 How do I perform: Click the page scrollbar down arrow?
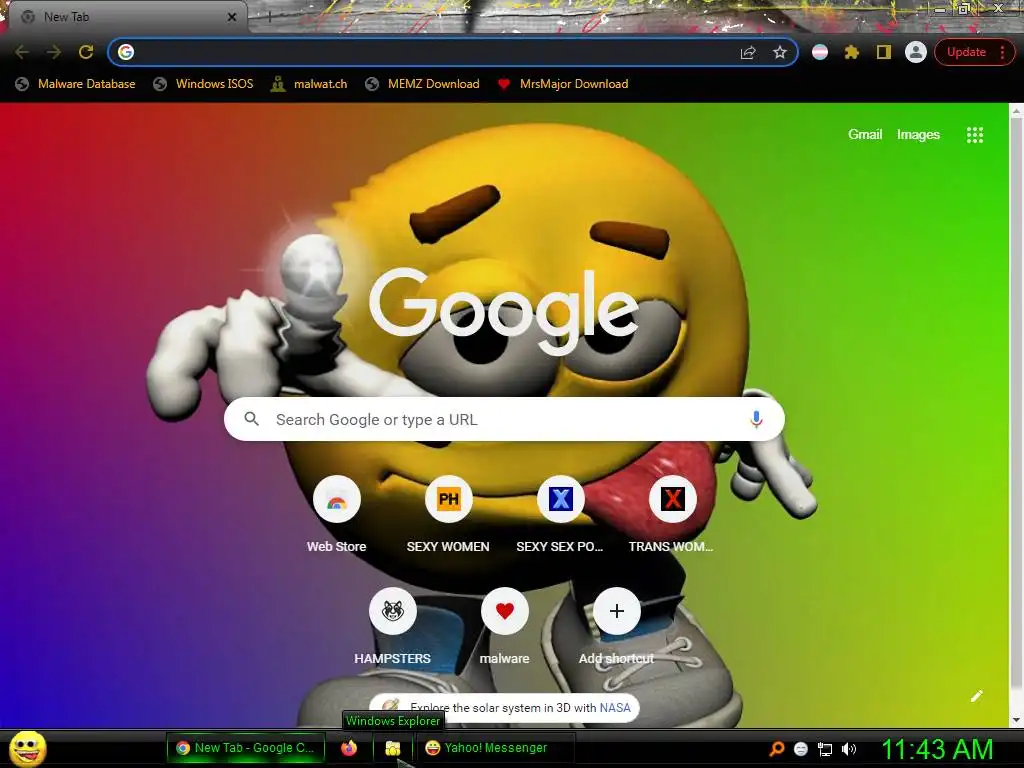pos(1016,720)
